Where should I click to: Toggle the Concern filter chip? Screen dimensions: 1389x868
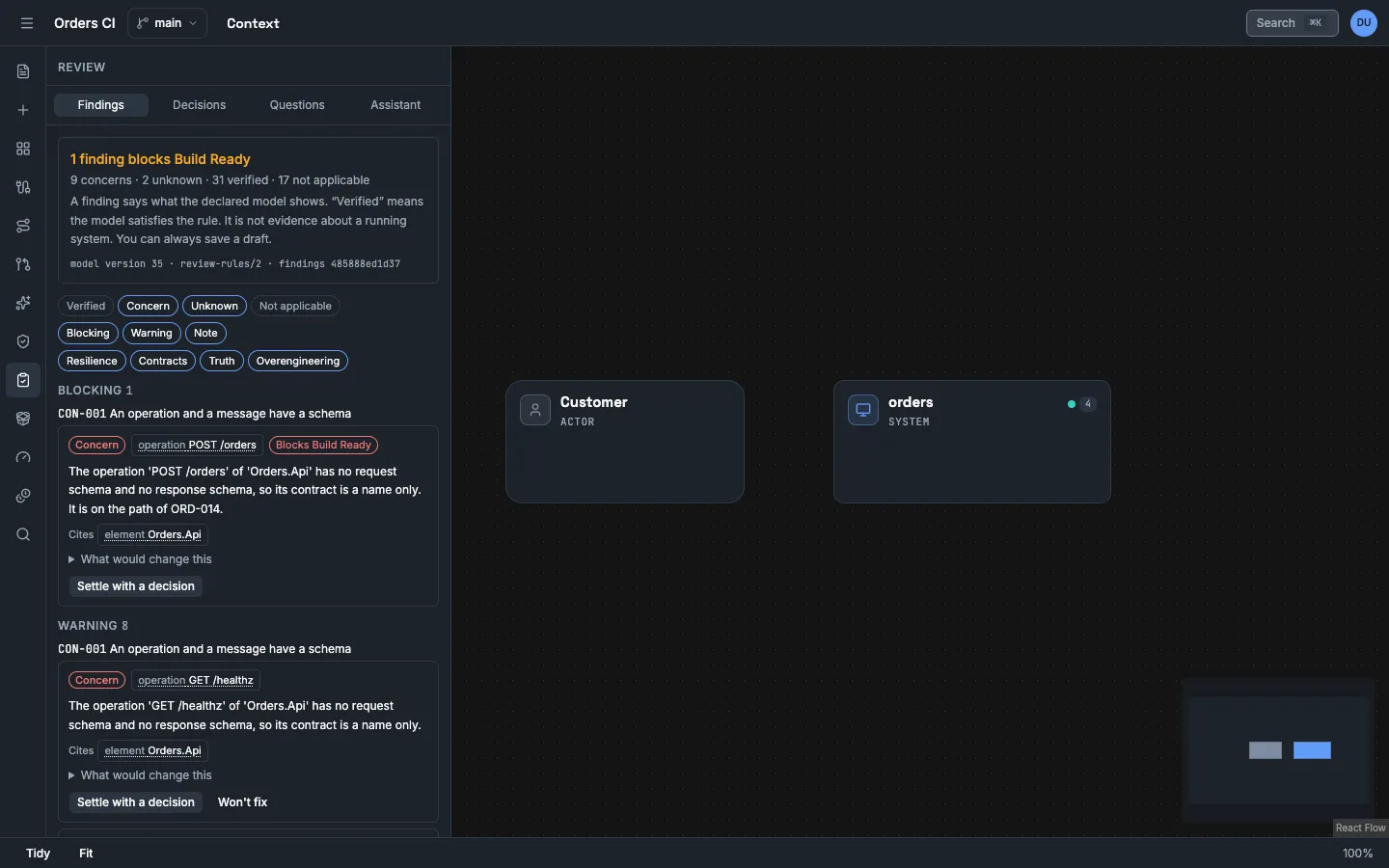148,306
